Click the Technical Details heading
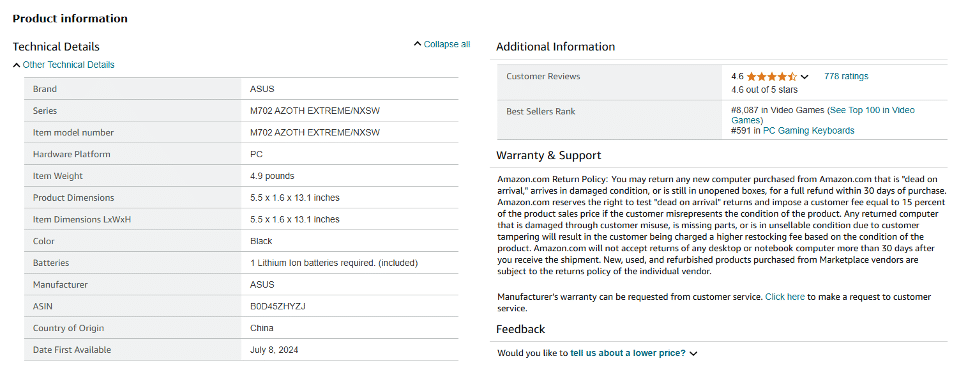This screenshot has height=366, width=977. pos(56,47)
